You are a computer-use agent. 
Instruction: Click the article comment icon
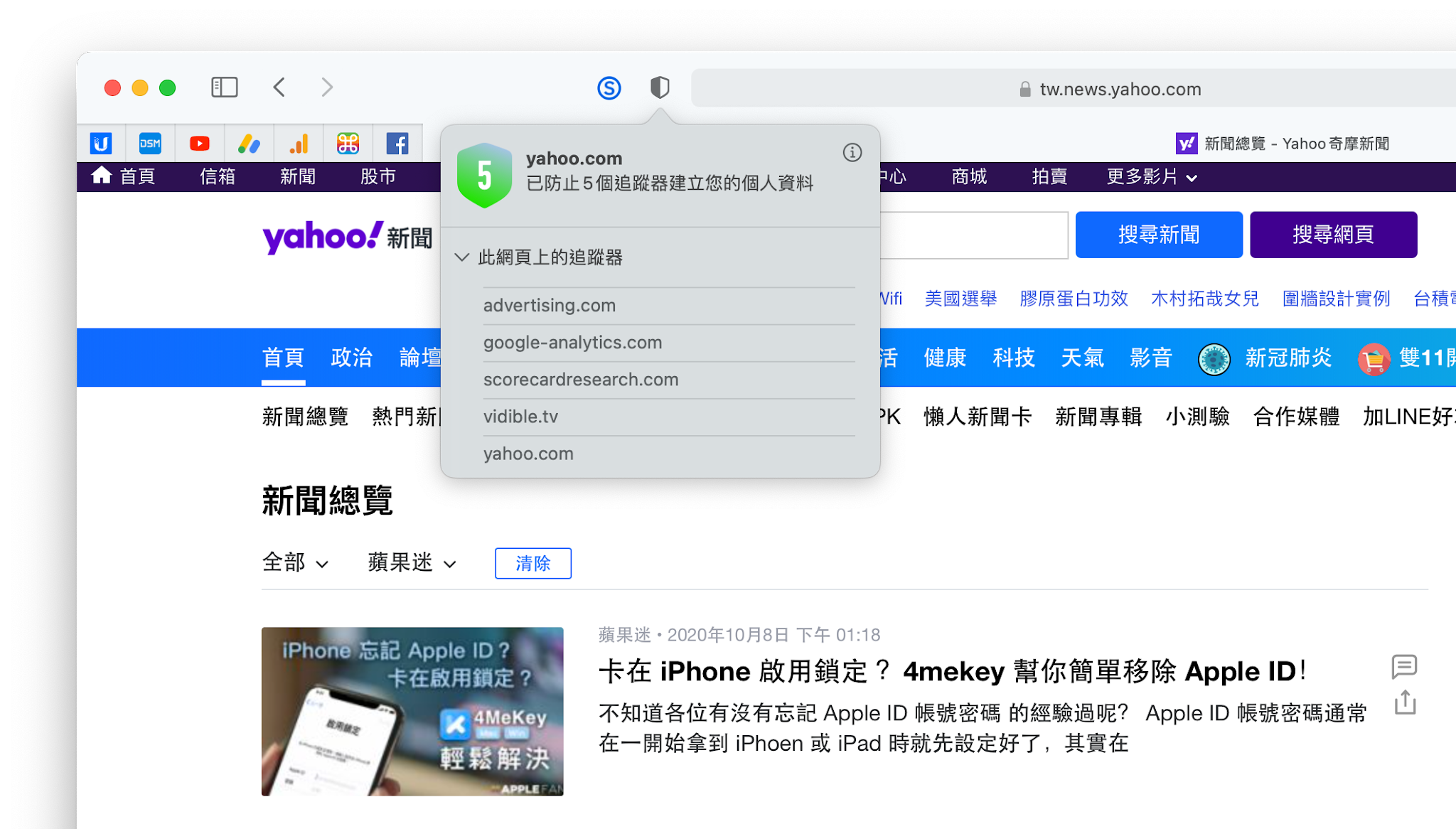pos(1404,666)
